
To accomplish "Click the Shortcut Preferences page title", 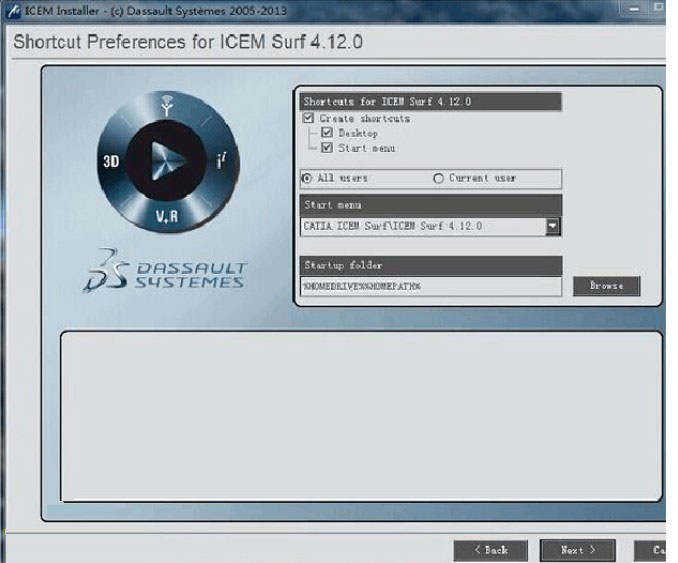I will coord(188,42).
